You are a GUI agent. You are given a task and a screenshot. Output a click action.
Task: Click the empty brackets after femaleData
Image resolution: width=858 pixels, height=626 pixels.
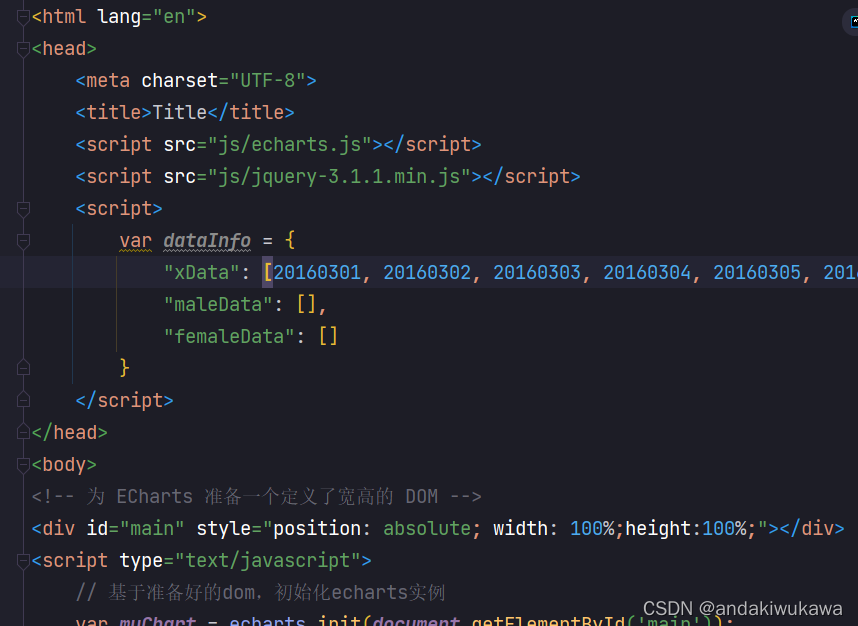coord(328,336)
